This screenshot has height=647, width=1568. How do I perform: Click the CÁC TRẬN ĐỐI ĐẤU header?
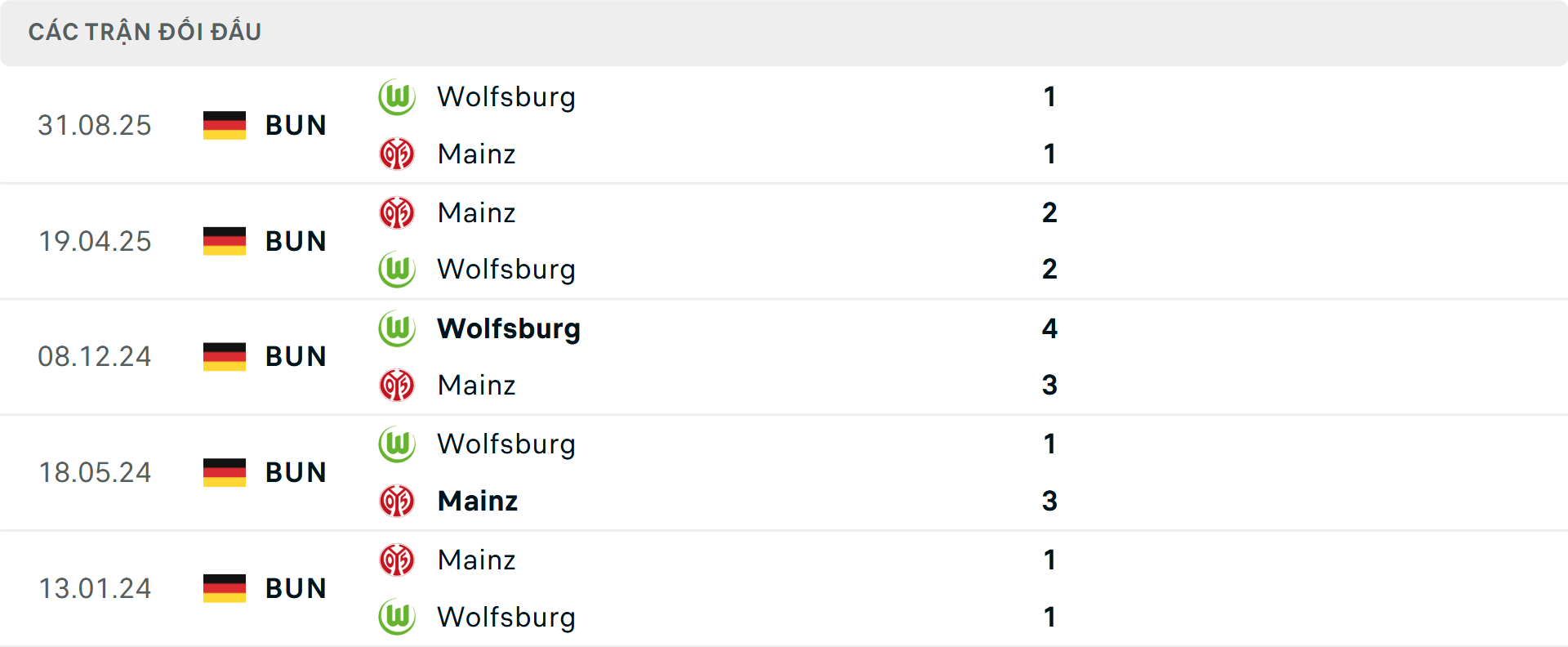point(145,31)
